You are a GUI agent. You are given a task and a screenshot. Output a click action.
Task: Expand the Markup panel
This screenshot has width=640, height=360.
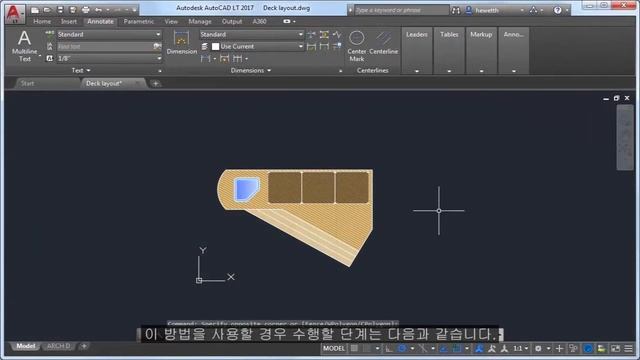click(481, 51)
